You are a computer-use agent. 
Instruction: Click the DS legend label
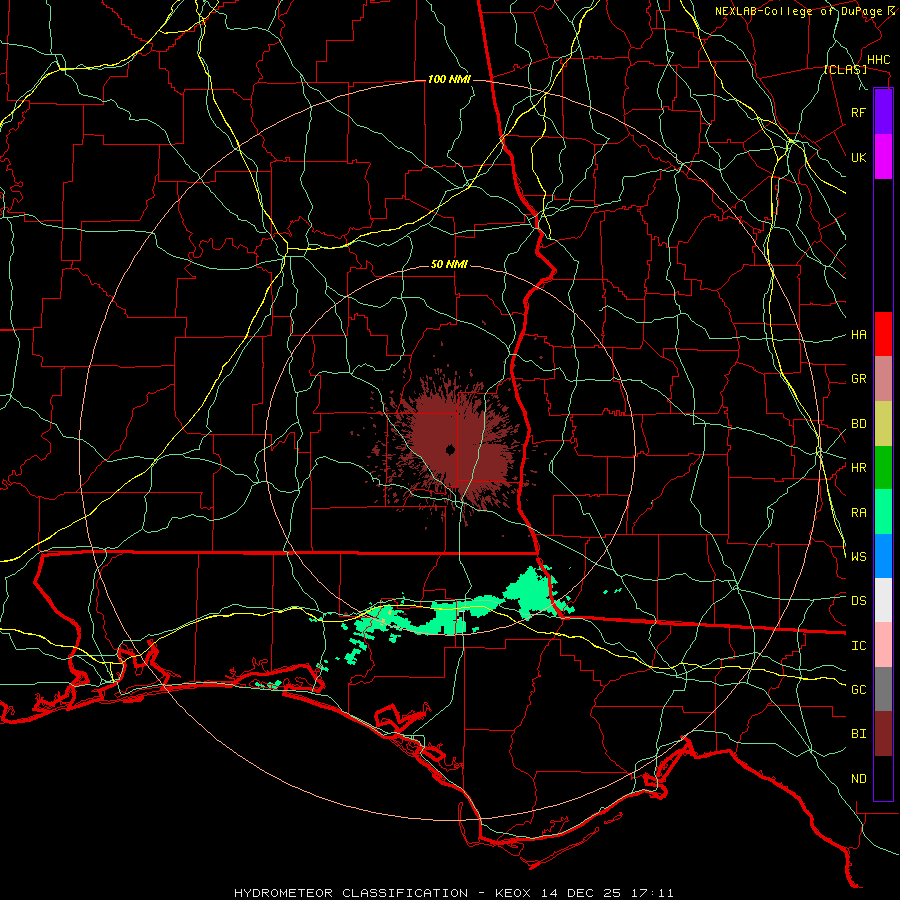859,601
